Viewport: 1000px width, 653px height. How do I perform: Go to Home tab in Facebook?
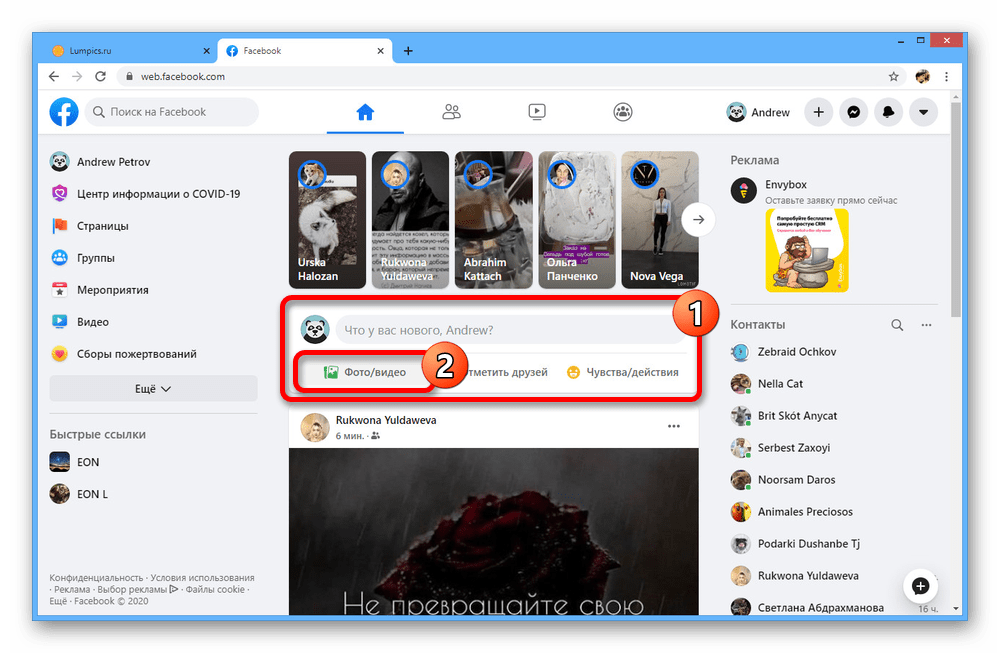click(x=365, y=112)
